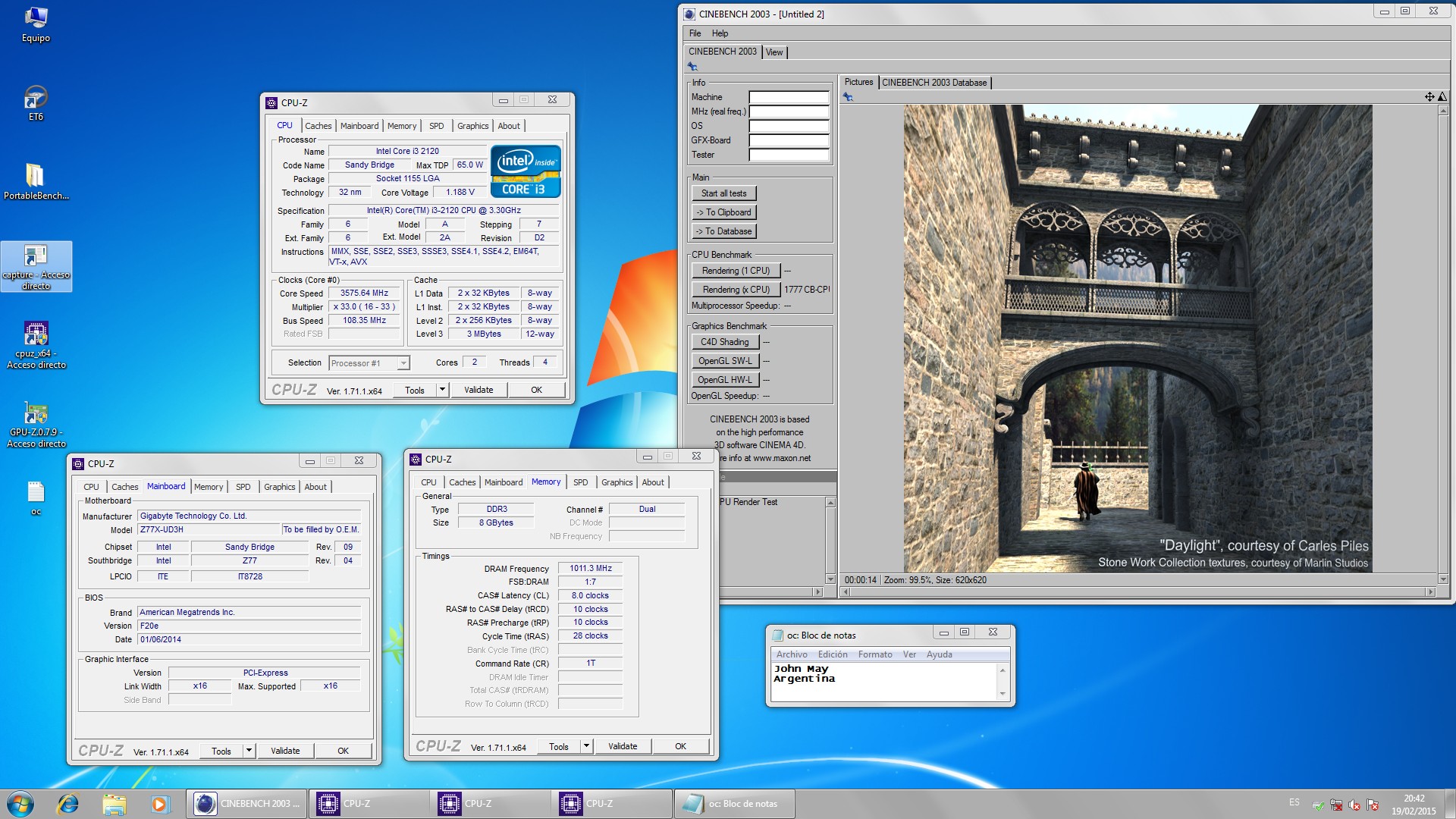Open Windows Start menu
This screenshot has width=1456, height=819.
tap(20, 804)
